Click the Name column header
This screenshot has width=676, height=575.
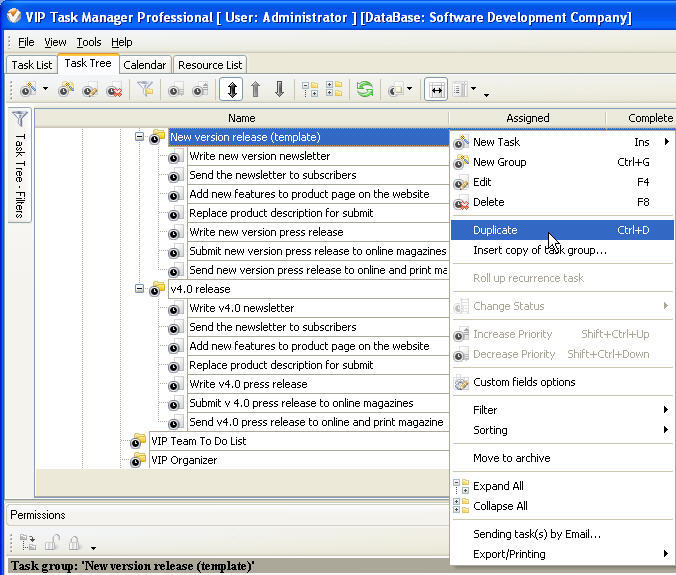click(241, 118)
